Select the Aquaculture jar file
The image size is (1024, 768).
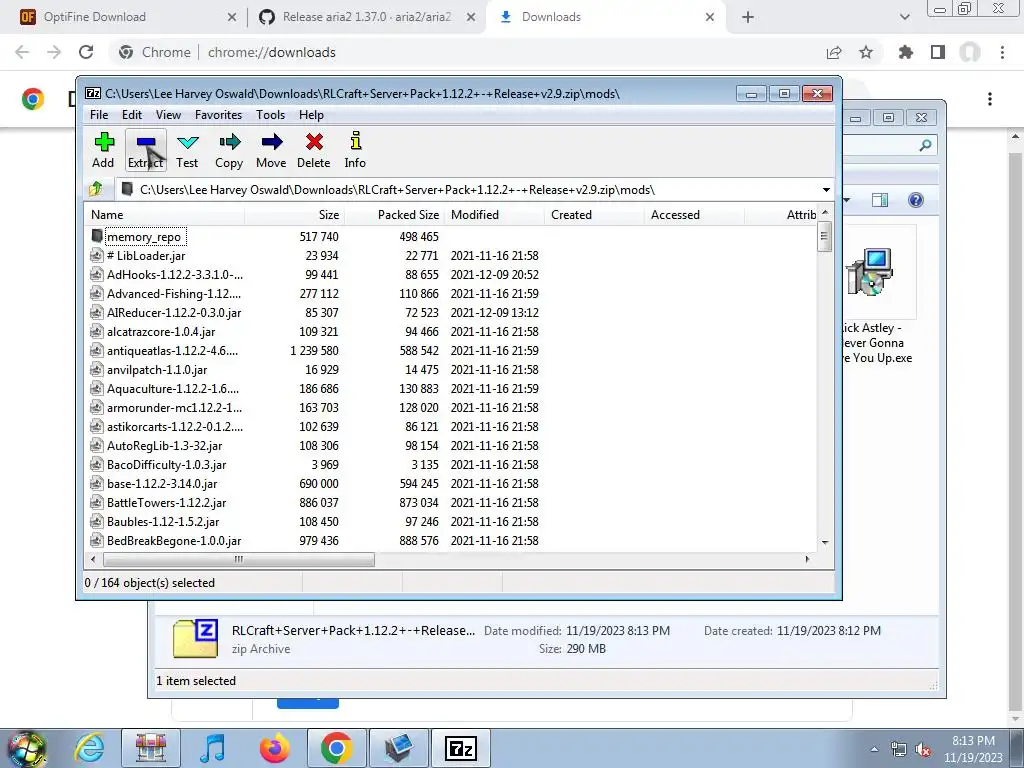(x=173, y=389)
